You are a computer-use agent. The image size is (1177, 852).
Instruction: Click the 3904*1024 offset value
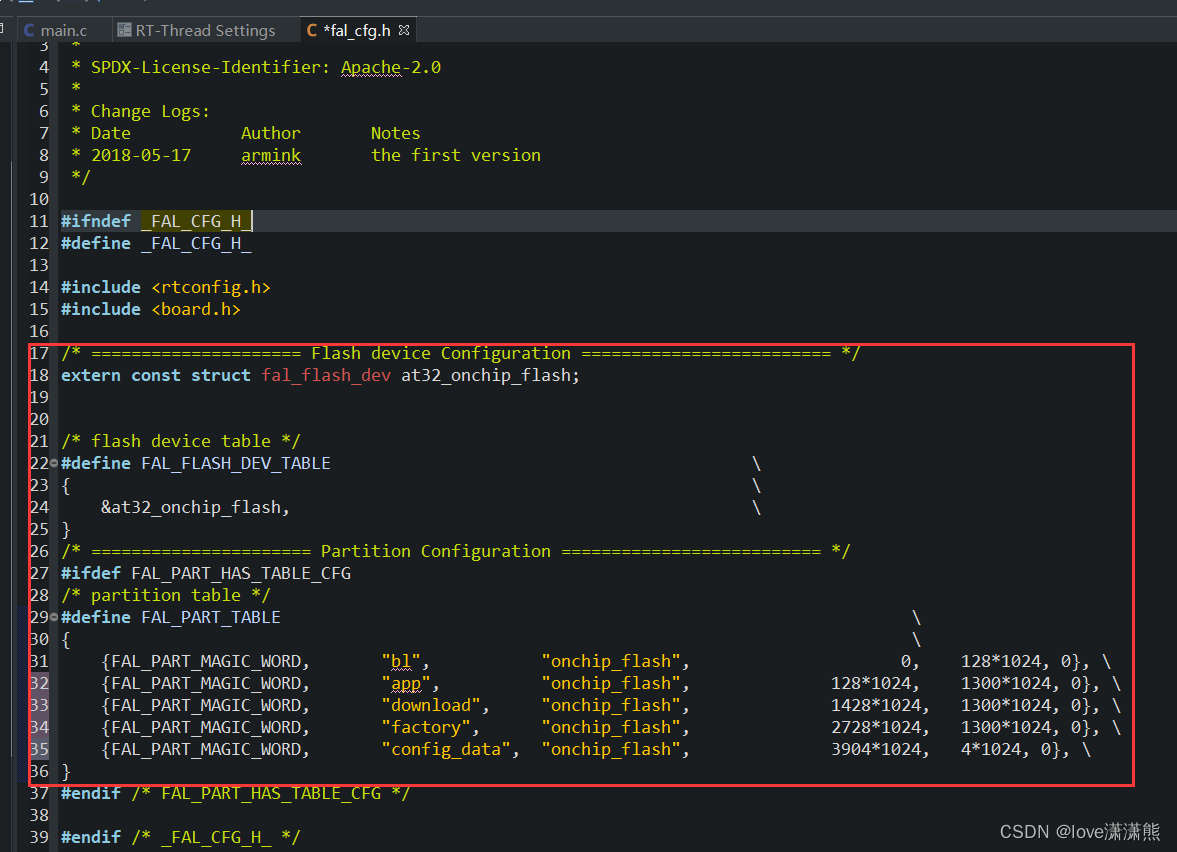click(x=876, y=749)
